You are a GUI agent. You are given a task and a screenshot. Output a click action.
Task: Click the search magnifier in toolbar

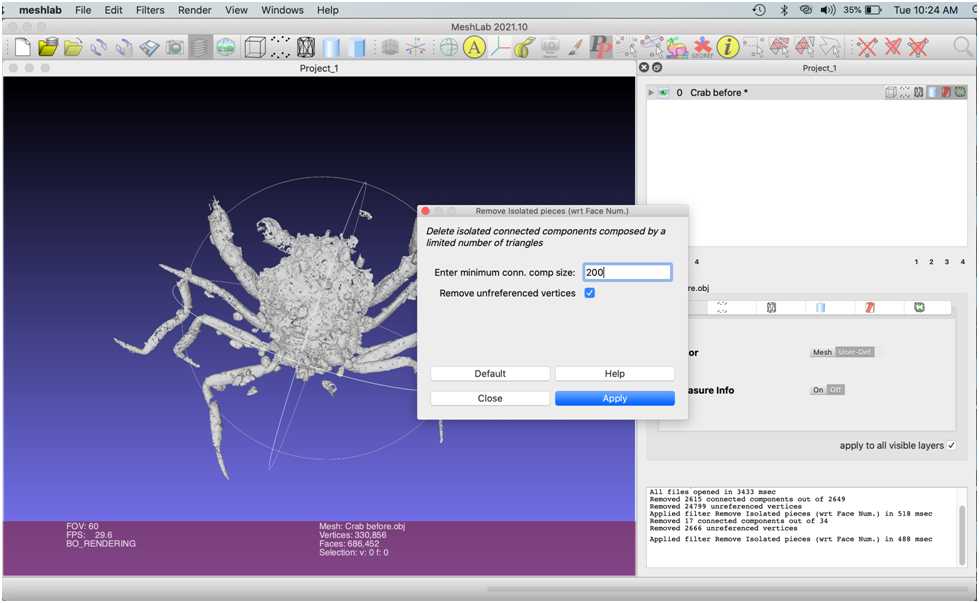(963, 47)
